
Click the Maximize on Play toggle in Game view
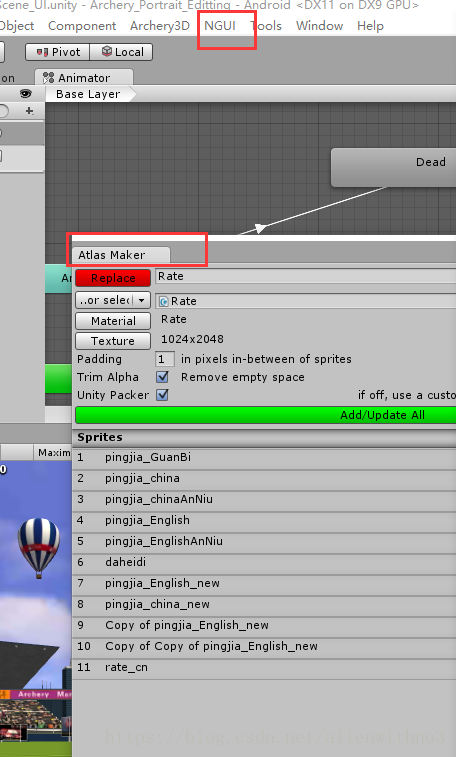coord(53,452)
